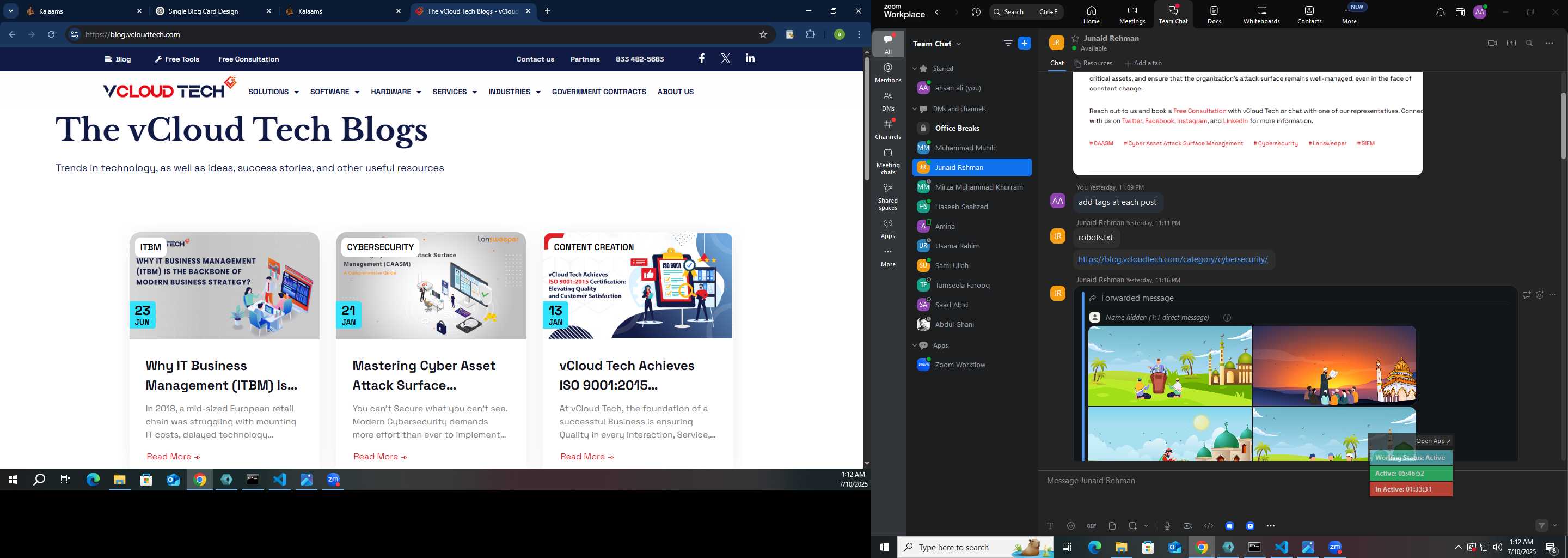Open GOVERNMENT CONTRACTS menu item
This screenshot has height=558, width=1568.
click(x=599, y=92)
